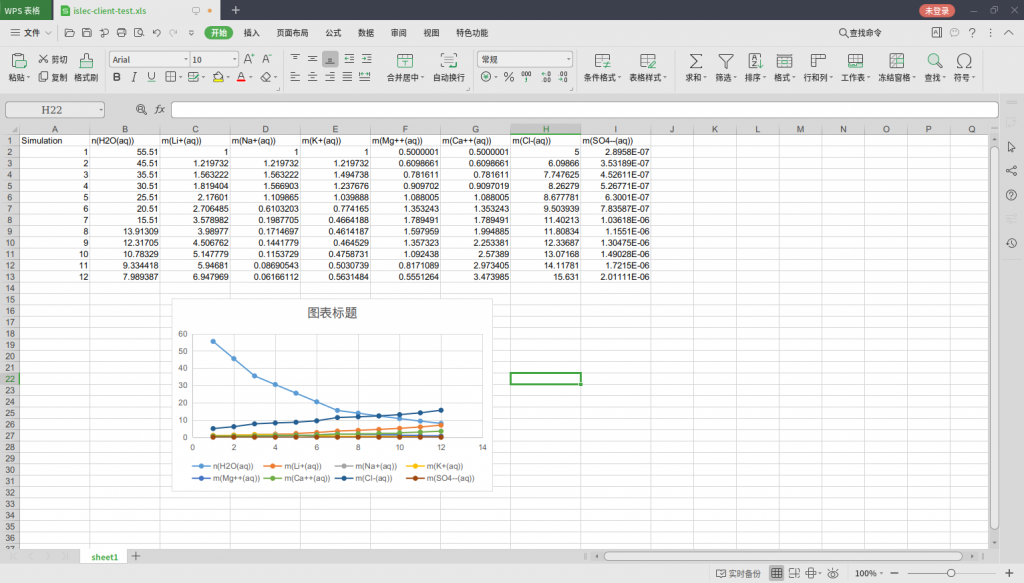Click the formula bar input field
Screen dimensions: 1024x583
[x=584, y=110]
